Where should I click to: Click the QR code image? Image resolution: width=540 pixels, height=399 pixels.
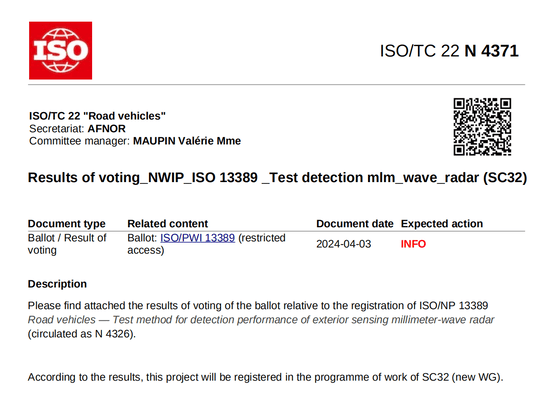click(482, 127)
